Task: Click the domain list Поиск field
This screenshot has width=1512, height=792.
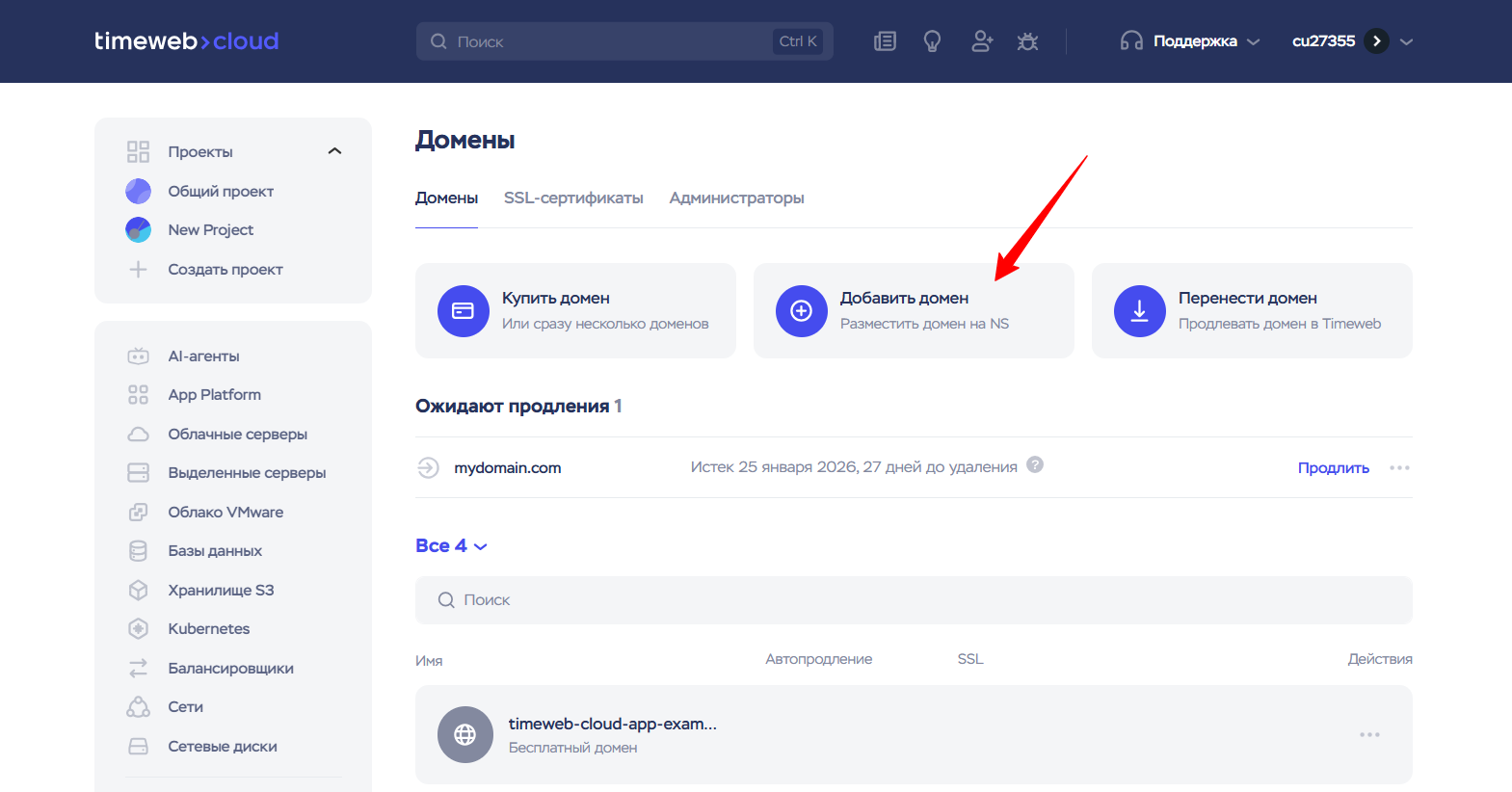Action: [x=913, y=600]
